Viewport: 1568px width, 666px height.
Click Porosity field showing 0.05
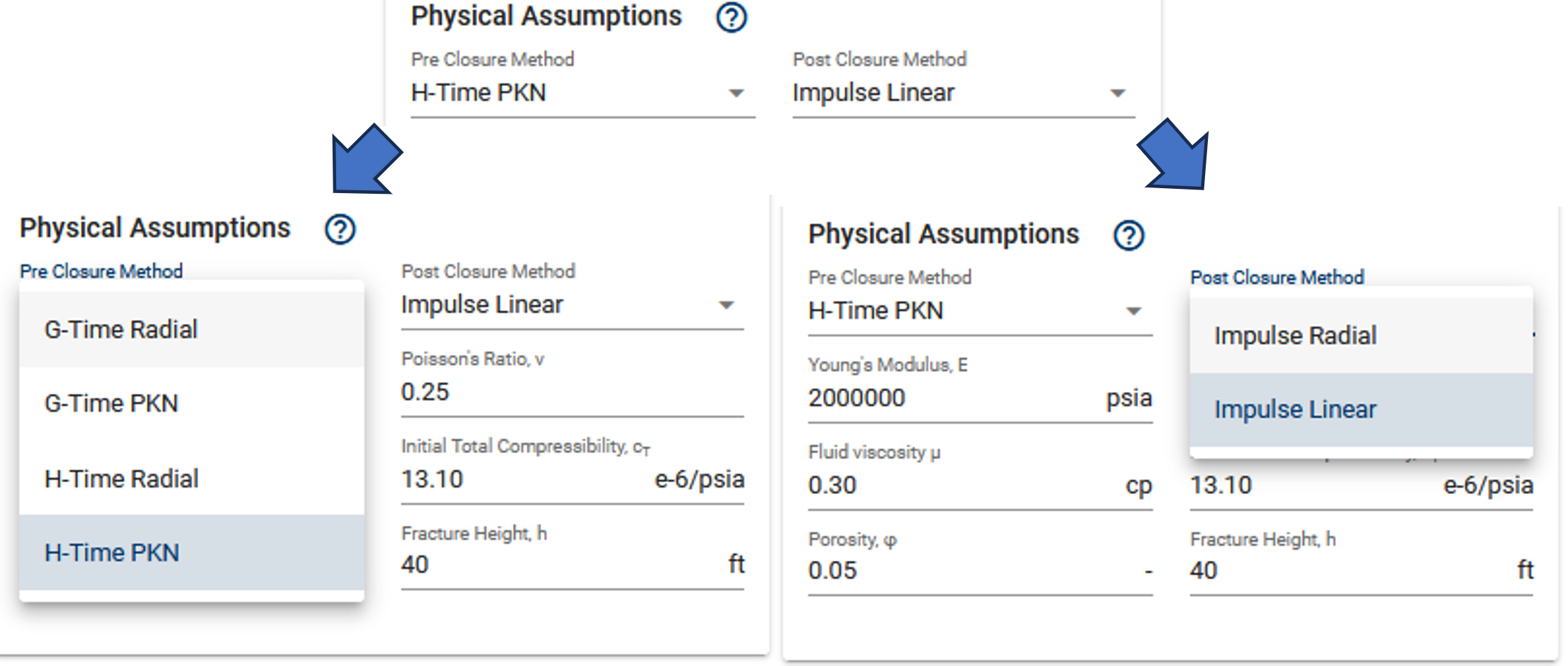click(x=980, y=570)
